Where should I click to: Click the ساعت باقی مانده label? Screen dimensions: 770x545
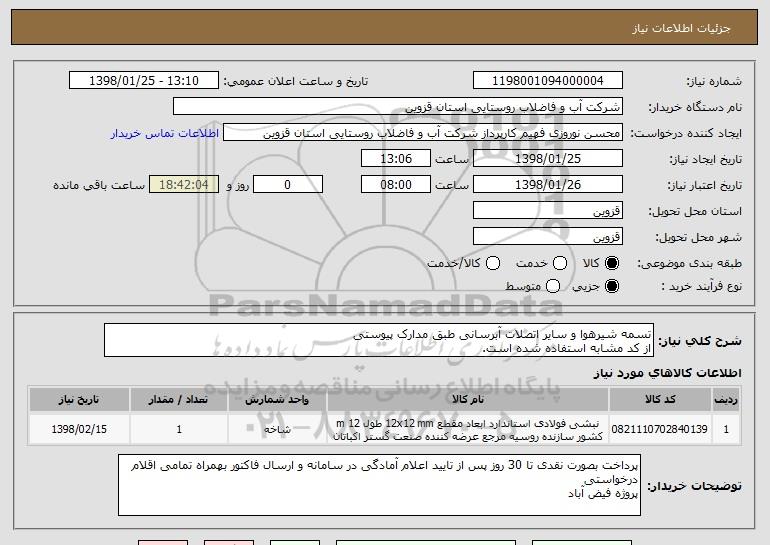click(99, 185)
